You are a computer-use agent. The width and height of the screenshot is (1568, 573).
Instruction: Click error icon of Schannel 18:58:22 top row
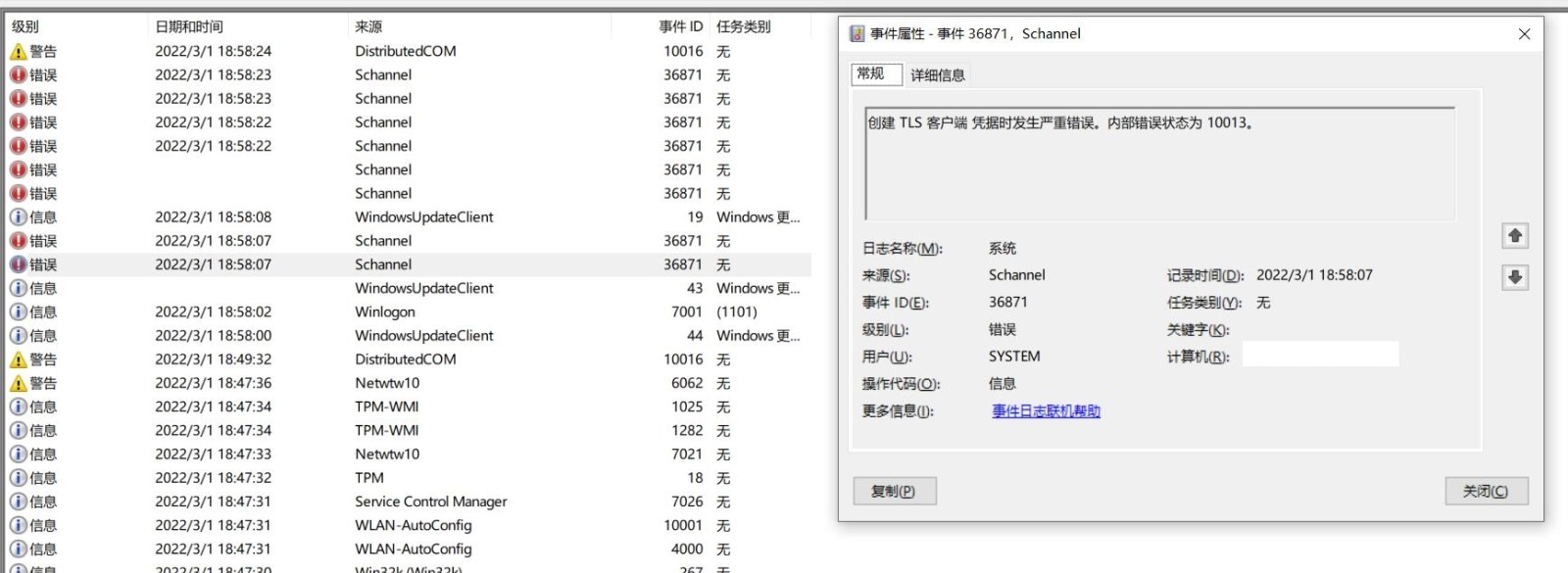coord(19,122)
